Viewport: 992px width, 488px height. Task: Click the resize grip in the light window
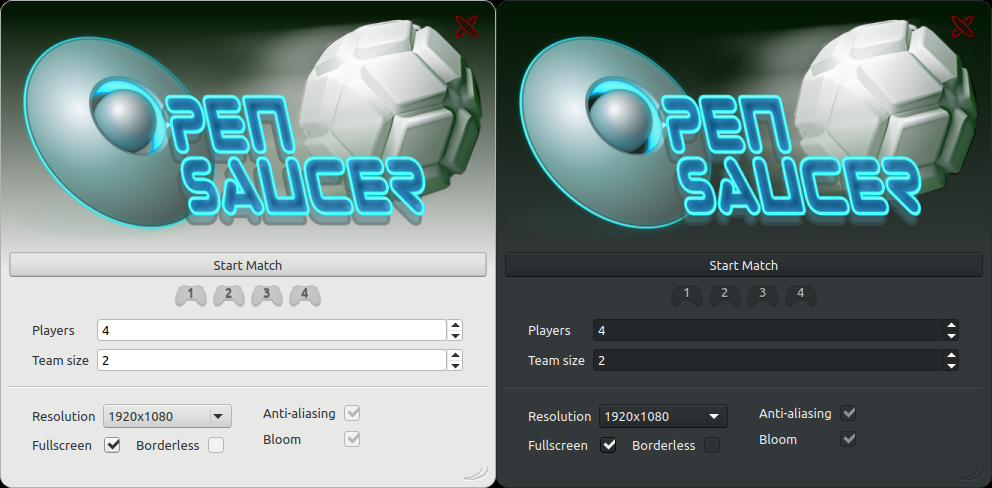coord(476,472)
